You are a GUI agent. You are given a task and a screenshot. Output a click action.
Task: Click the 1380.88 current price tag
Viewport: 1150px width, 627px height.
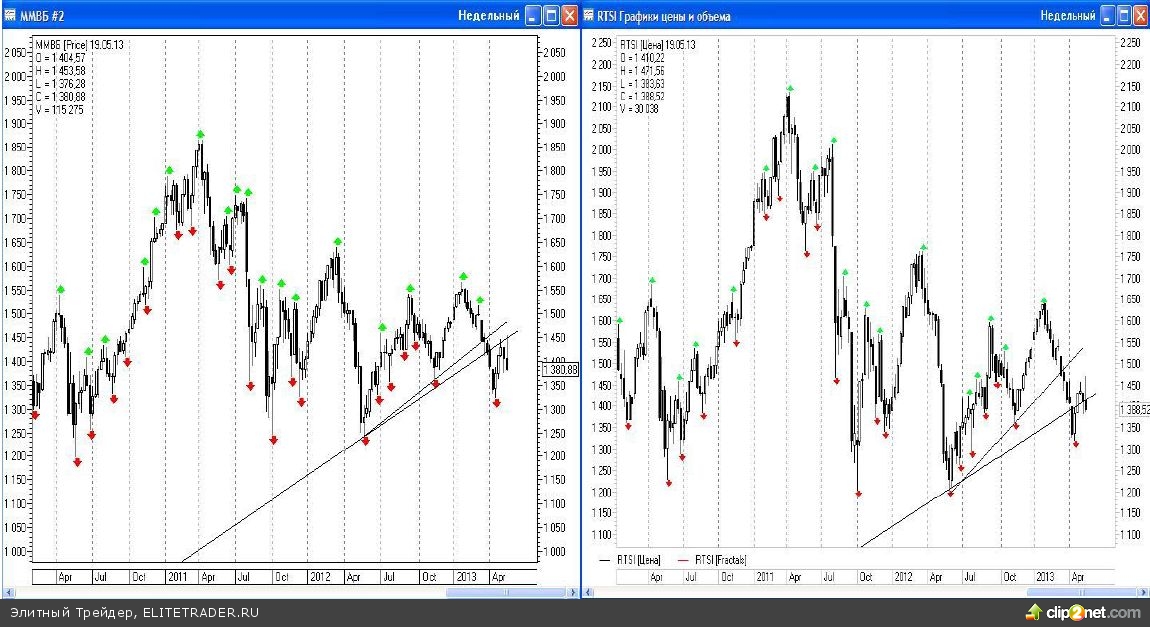coord(560,370)
